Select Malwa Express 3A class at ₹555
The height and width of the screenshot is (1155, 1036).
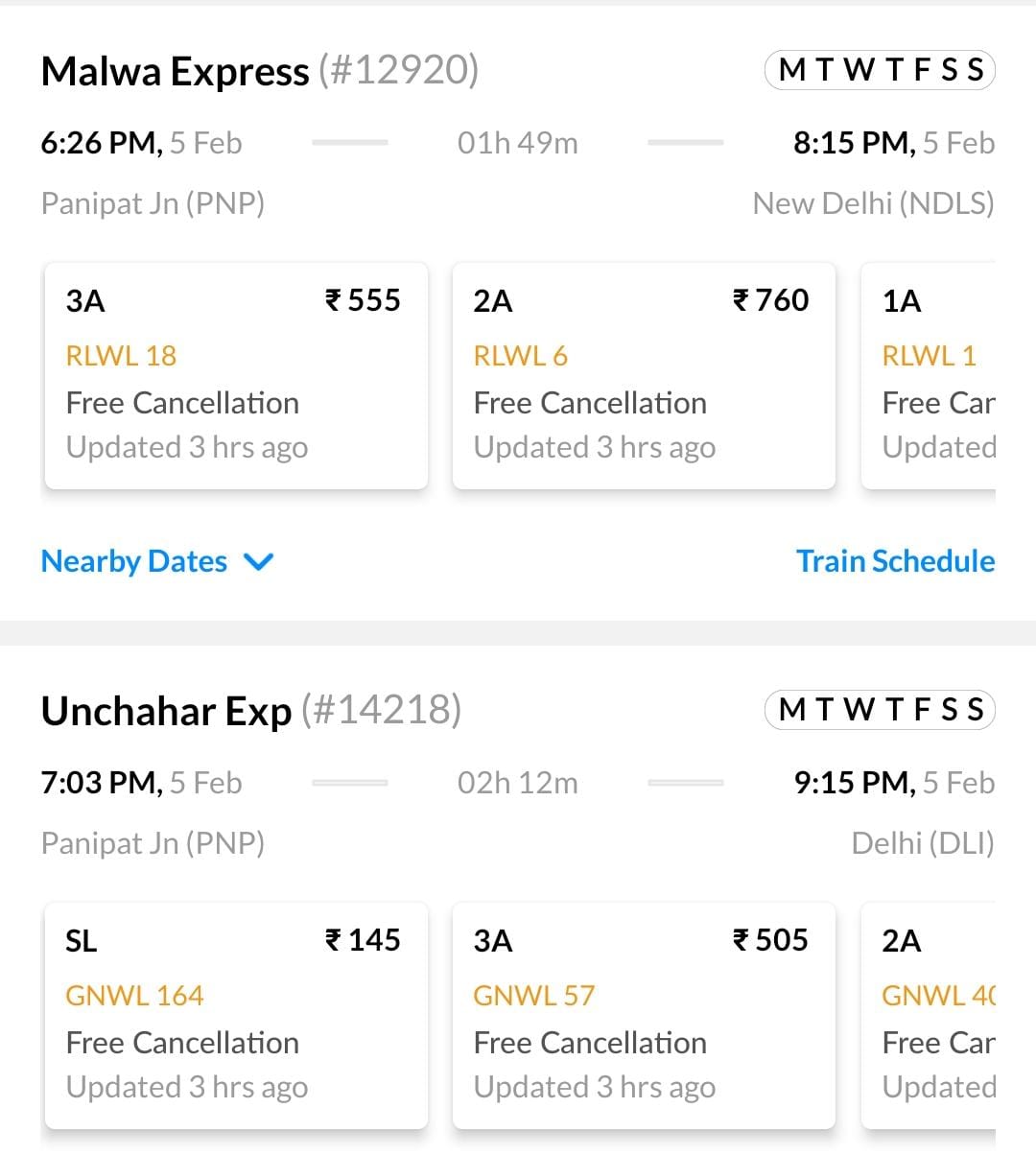coord(236,375)
